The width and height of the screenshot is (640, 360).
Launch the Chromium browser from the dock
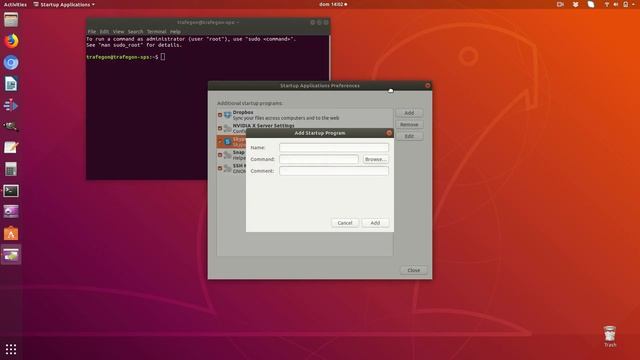tap(11, 62)
